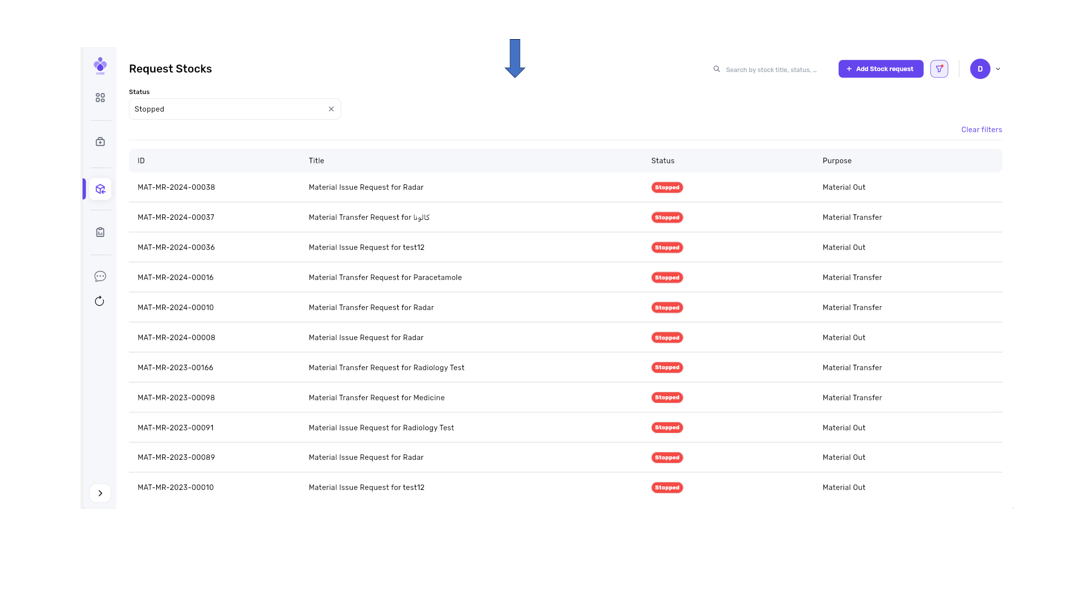Click the app logo in the sidebar
Screen dimensions: 1067x591
[100, 65]
